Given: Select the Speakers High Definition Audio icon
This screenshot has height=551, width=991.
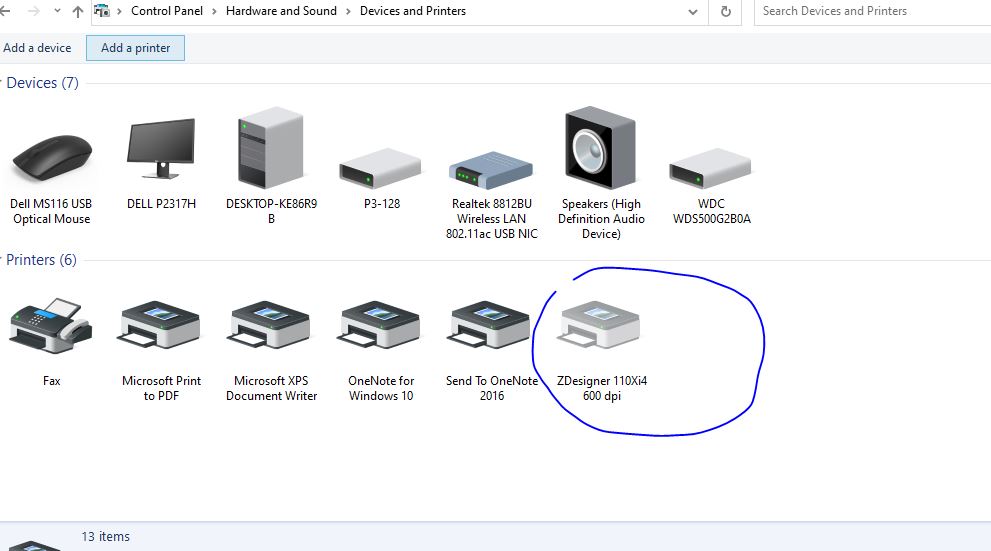Looking at the screenshot, I should click(x=600, y=148).
